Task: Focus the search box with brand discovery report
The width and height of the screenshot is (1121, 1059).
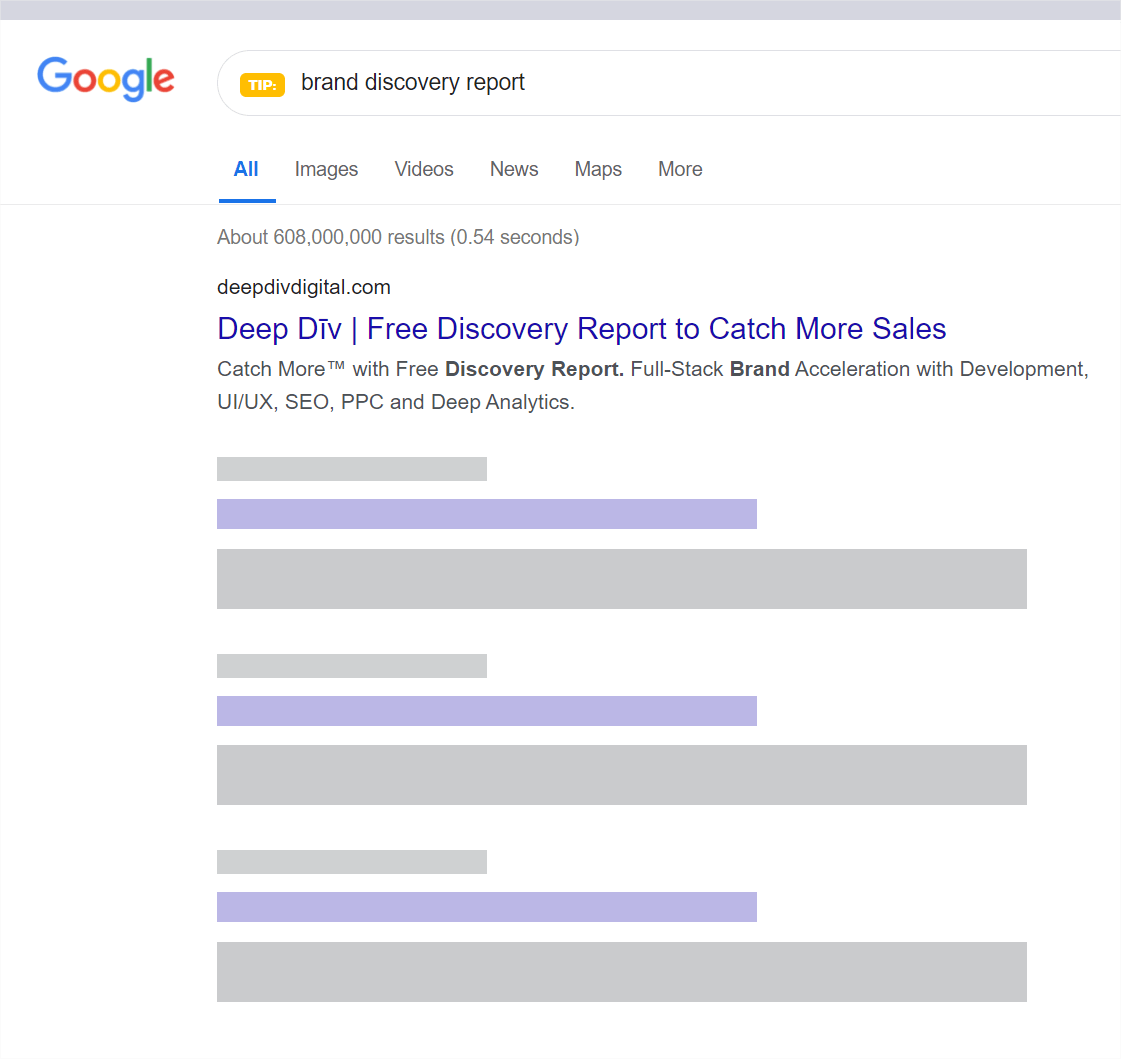Action: (x=669, y=83)
